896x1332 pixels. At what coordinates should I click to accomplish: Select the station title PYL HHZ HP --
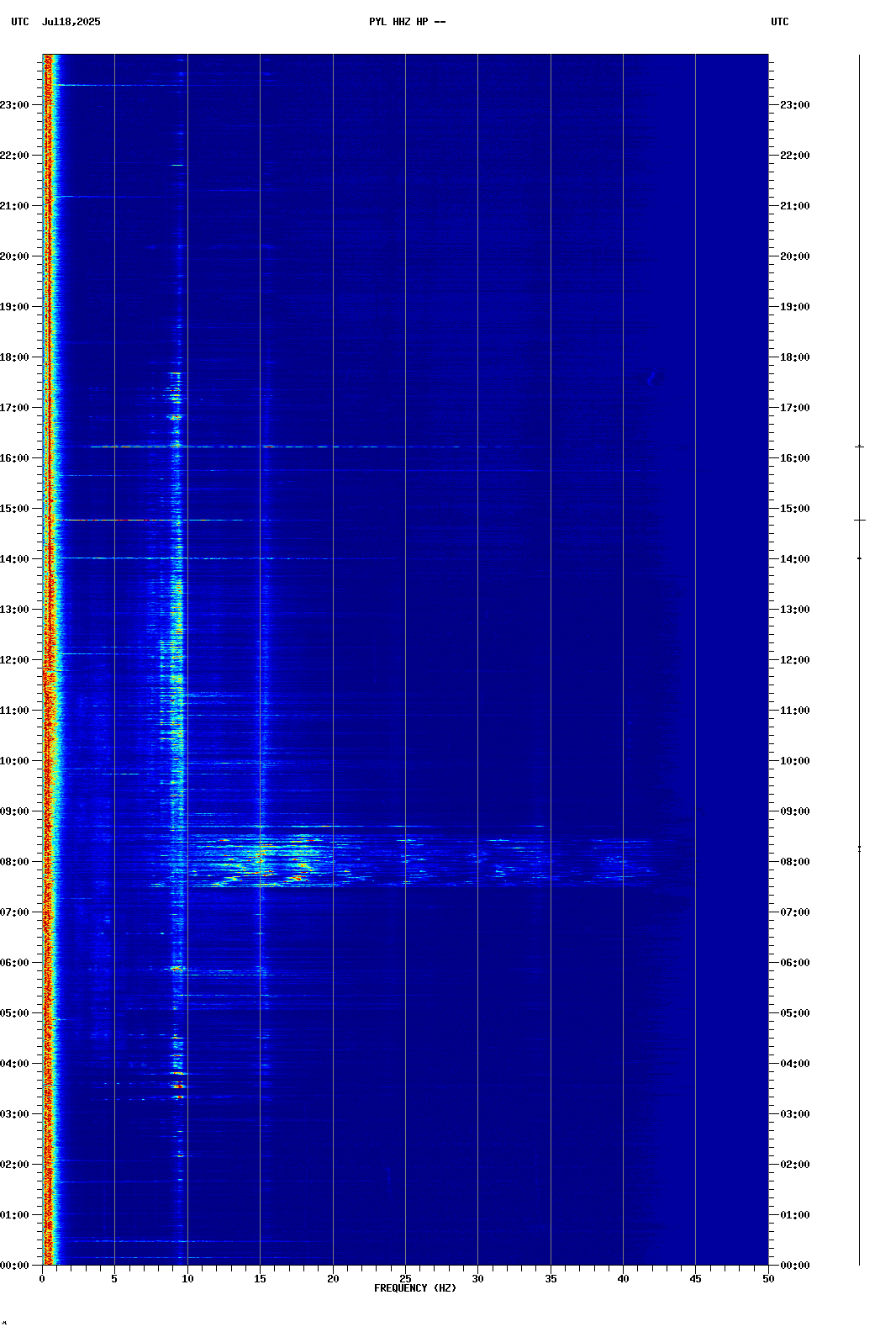click(x=408, y=22)
